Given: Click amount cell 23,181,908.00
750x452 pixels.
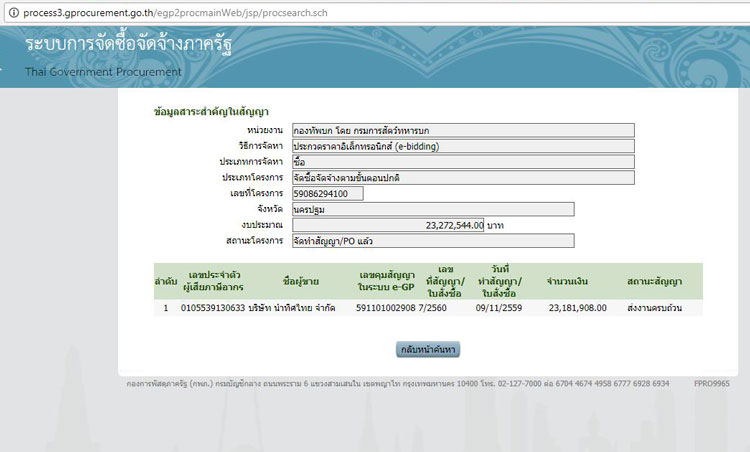Looking at the screenshot, I should pos(577,308).
